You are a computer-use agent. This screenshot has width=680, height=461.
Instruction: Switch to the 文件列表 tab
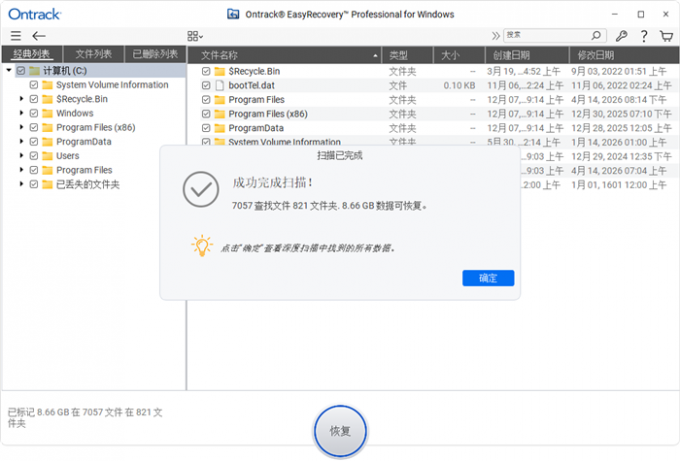94,54
